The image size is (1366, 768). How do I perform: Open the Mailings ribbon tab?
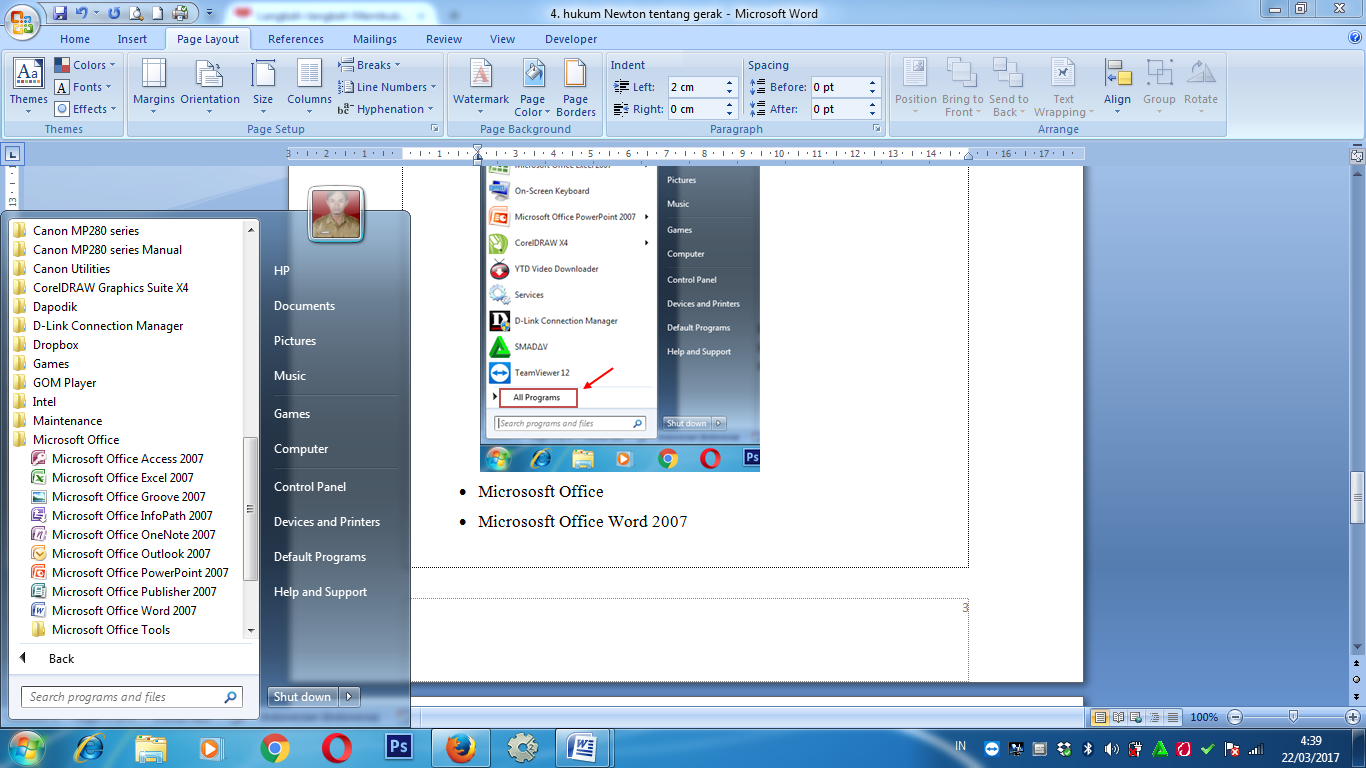376,39
